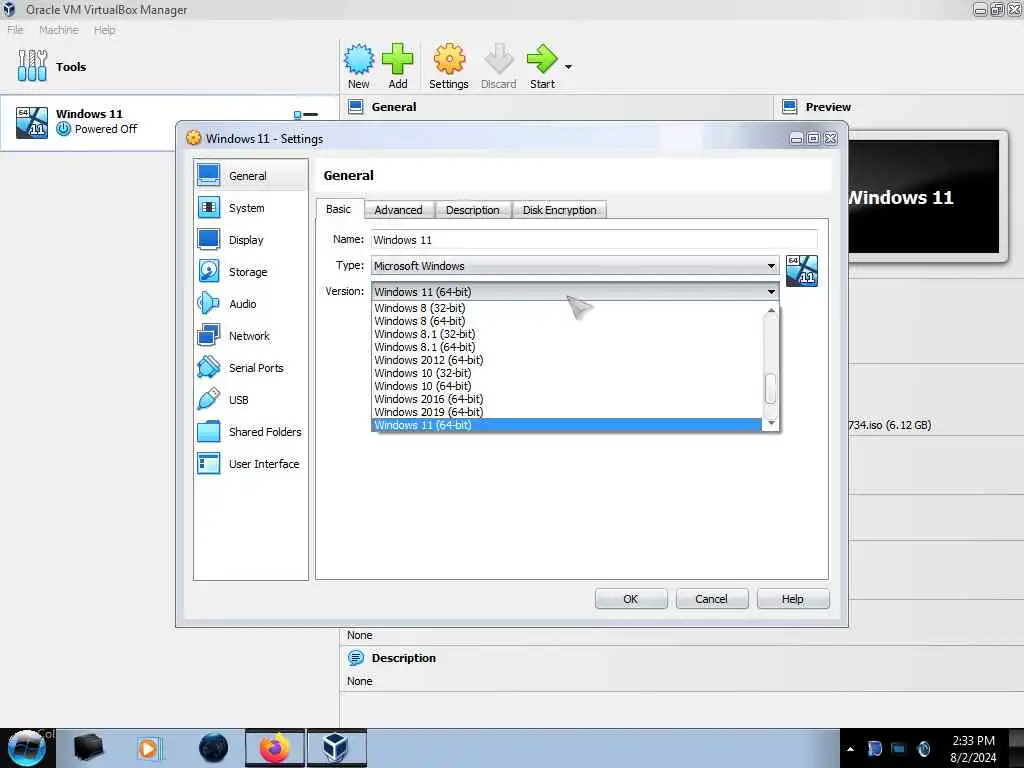1024x768 pixels.
Task: Show hidden system tray icons arrow
Action: [850, 749]
